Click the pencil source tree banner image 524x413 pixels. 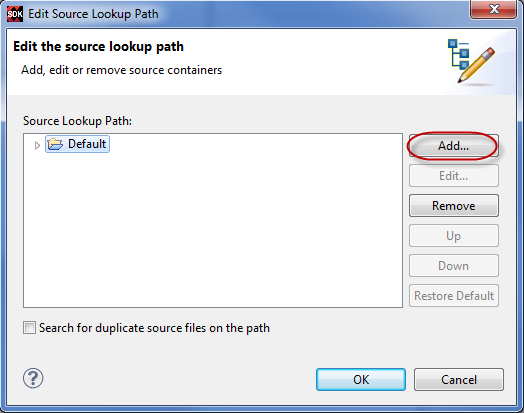(472, 61)
